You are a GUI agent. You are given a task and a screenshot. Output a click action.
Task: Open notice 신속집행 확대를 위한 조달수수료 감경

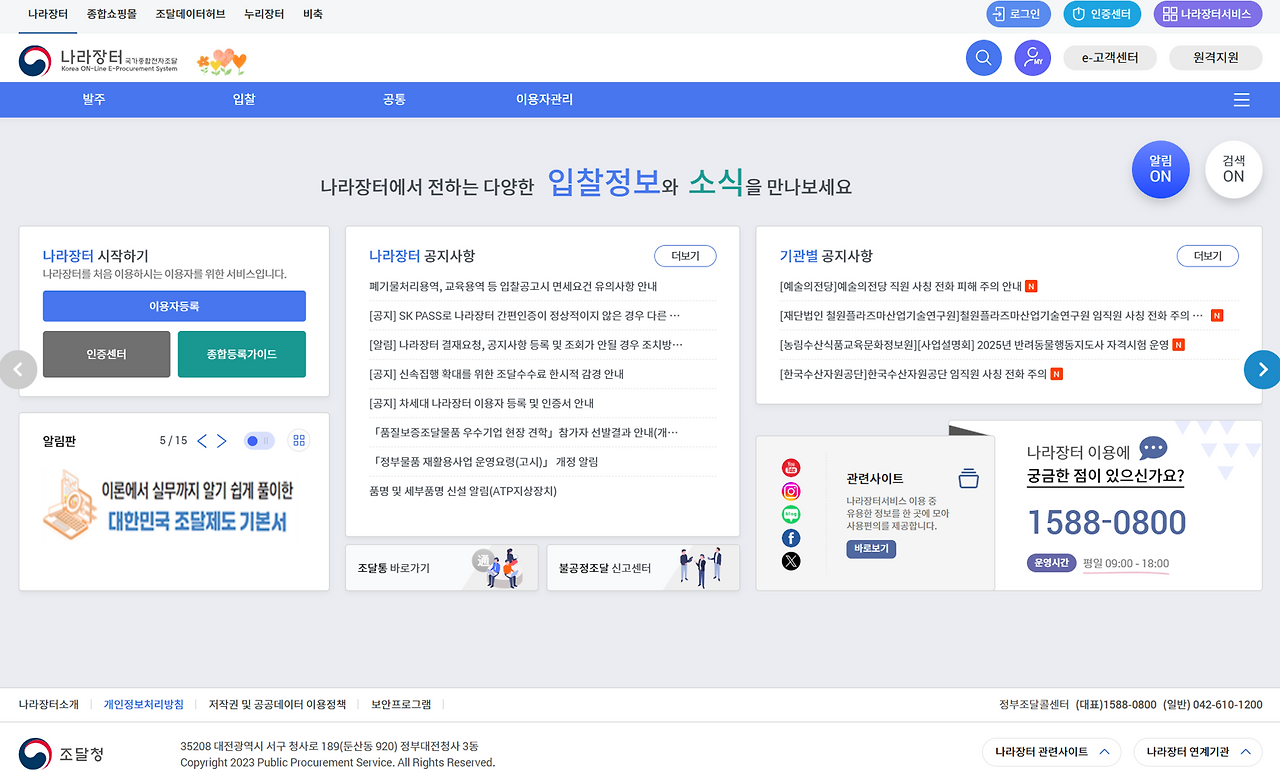496,374
